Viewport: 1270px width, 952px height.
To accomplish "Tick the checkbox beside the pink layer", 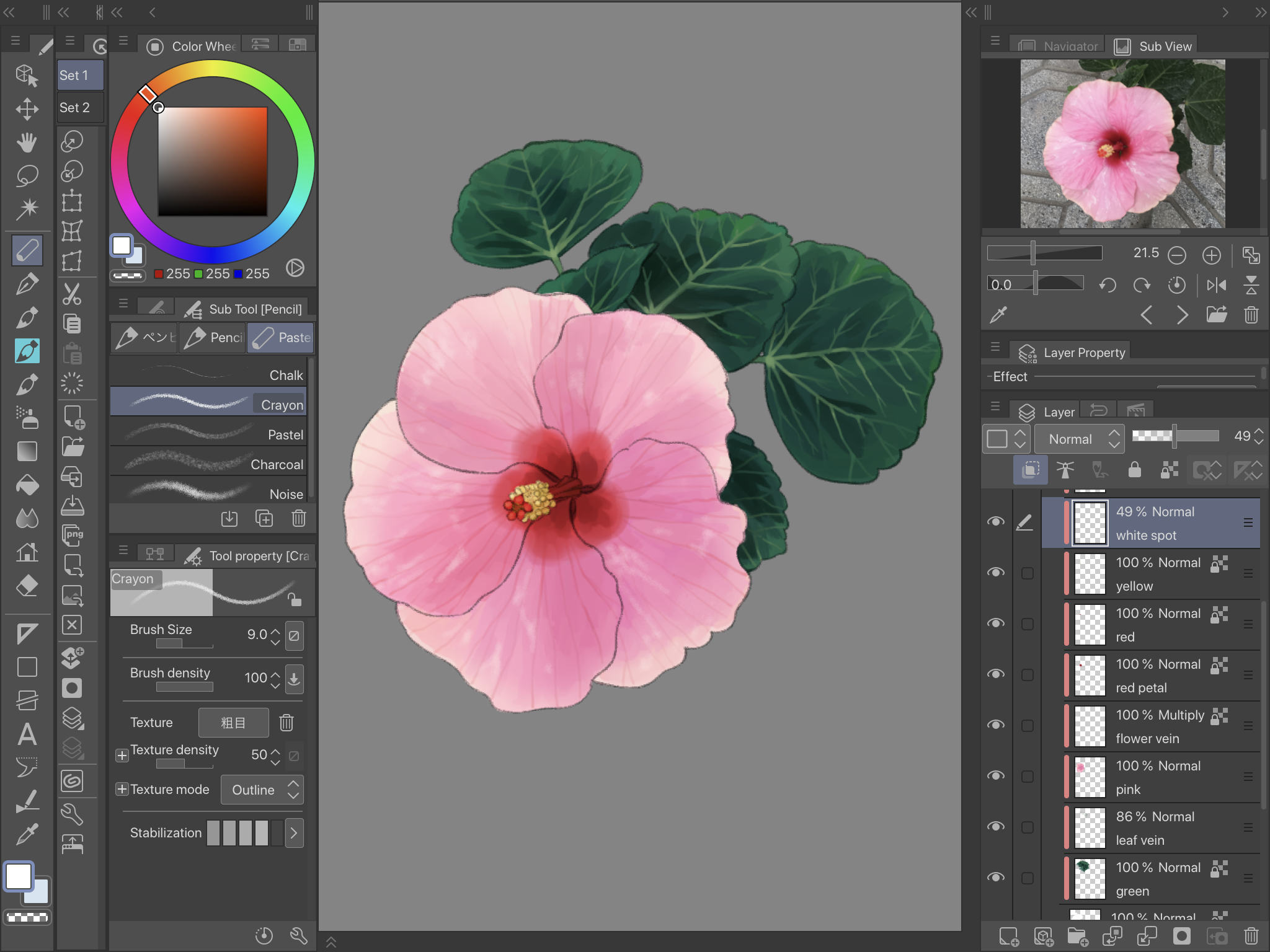I will 1028,777.
